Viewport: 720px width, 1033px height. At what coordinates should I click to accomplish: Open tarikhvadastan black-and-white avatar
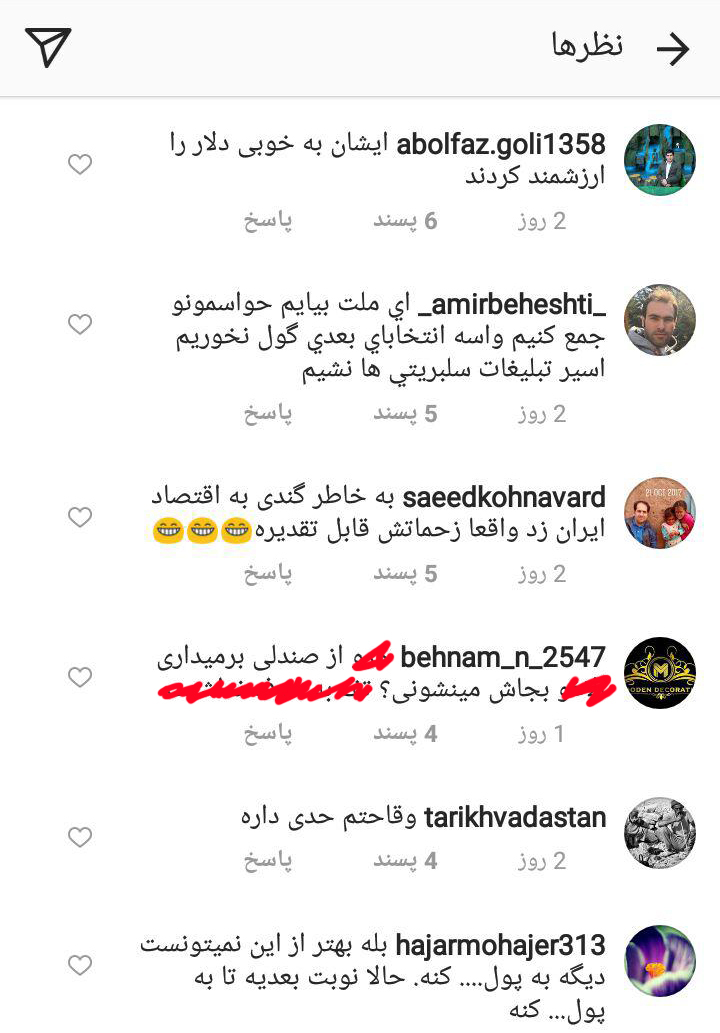click(x=659, y=833)
